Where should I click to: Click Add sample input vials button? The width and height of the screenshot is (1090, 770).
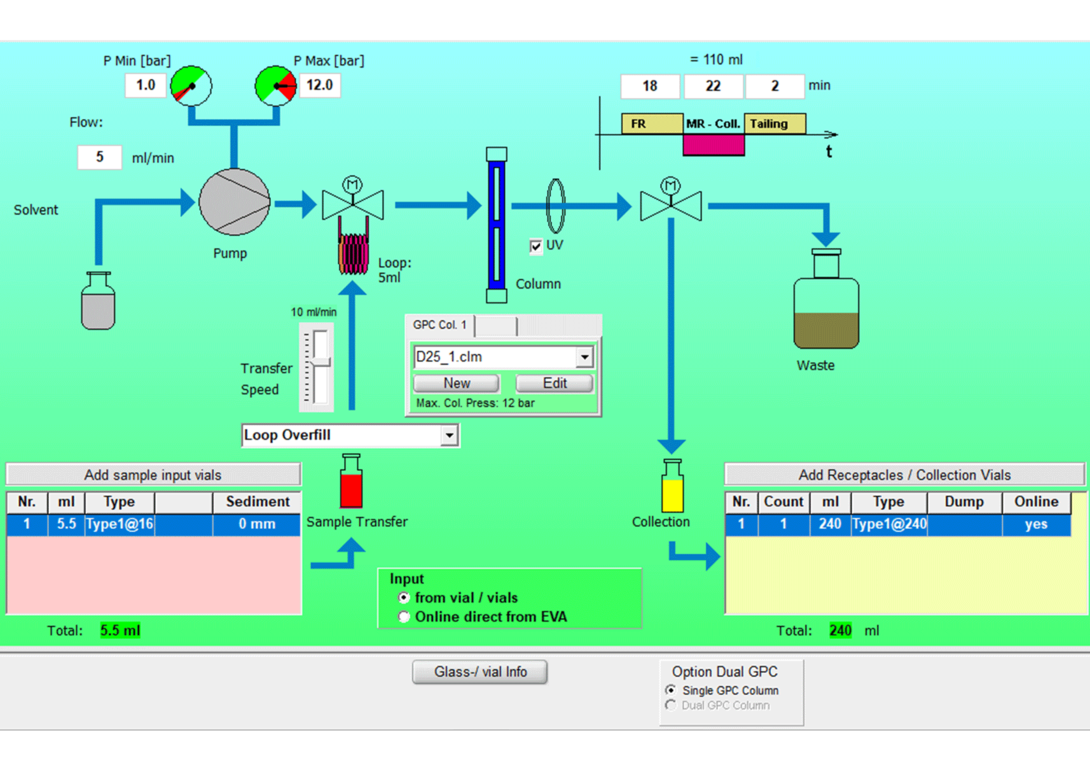click(153, 475)
